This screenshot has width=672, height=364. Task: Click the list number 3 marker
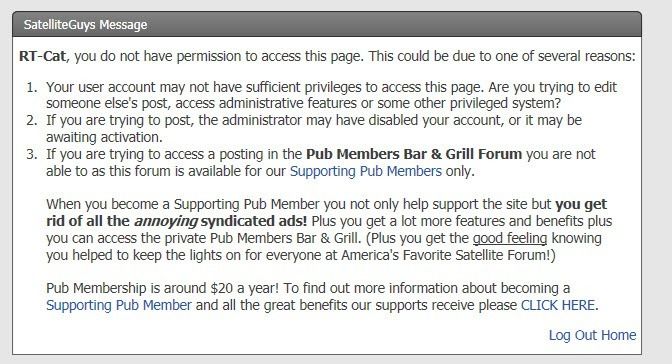[x=32, y=154]
